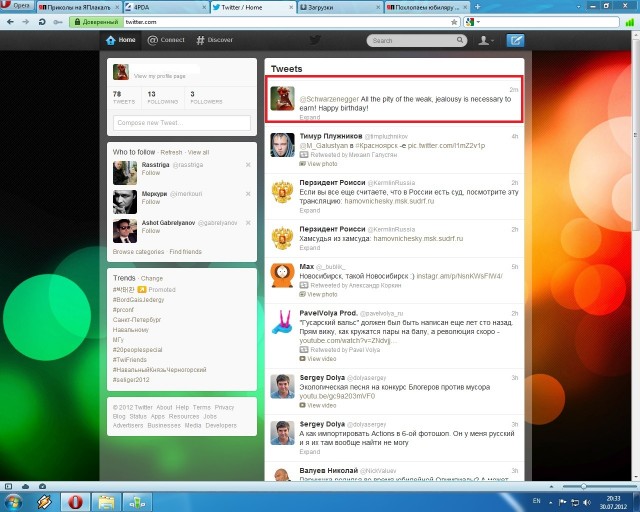
Task: Dismiss the Rasstriga suggestion
Action: coord(248,165)
